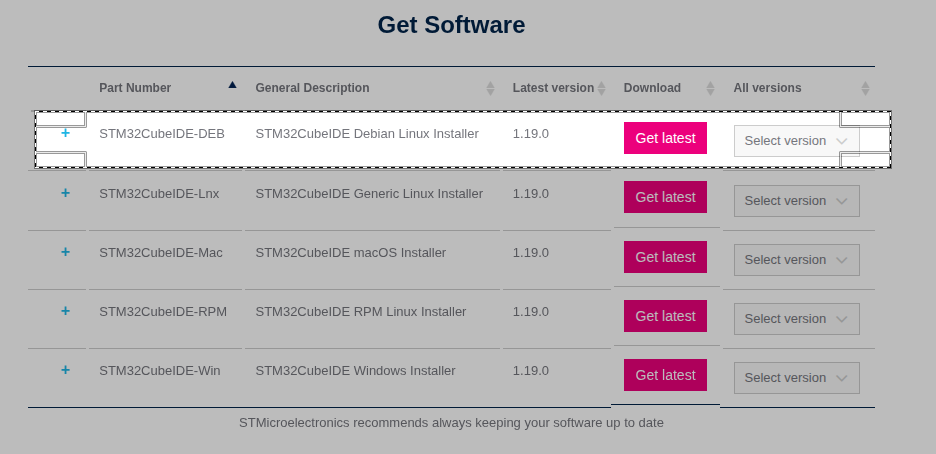The height and width of the screenshot is (454, 936).
Task: Open Select version dropdown for STM32CubeIDE-Mac
Action: click(x=796, y=260)
